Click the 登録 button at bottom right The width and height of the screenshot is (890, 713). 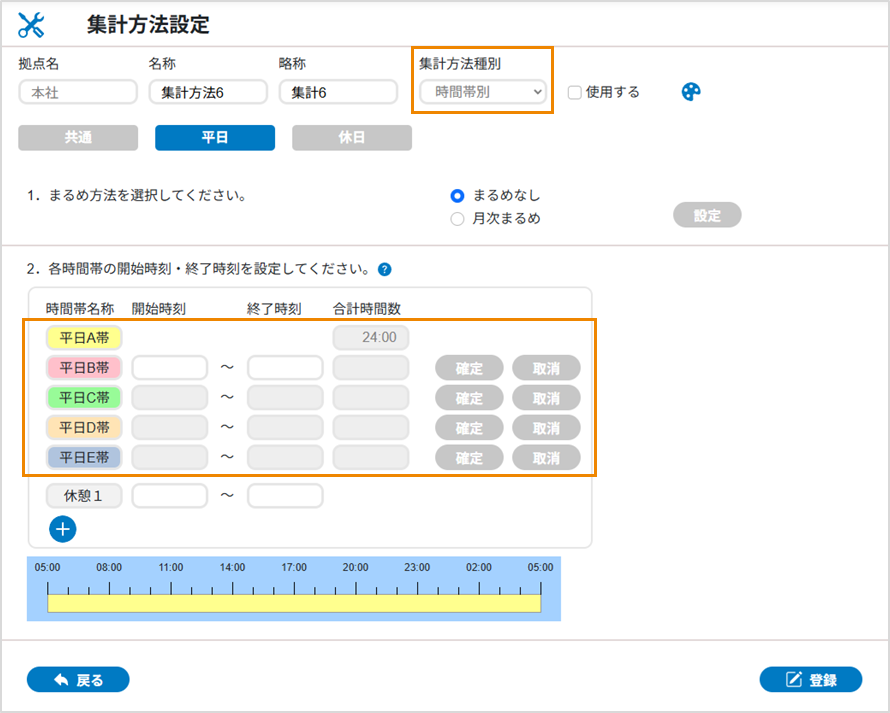(810, 679)
